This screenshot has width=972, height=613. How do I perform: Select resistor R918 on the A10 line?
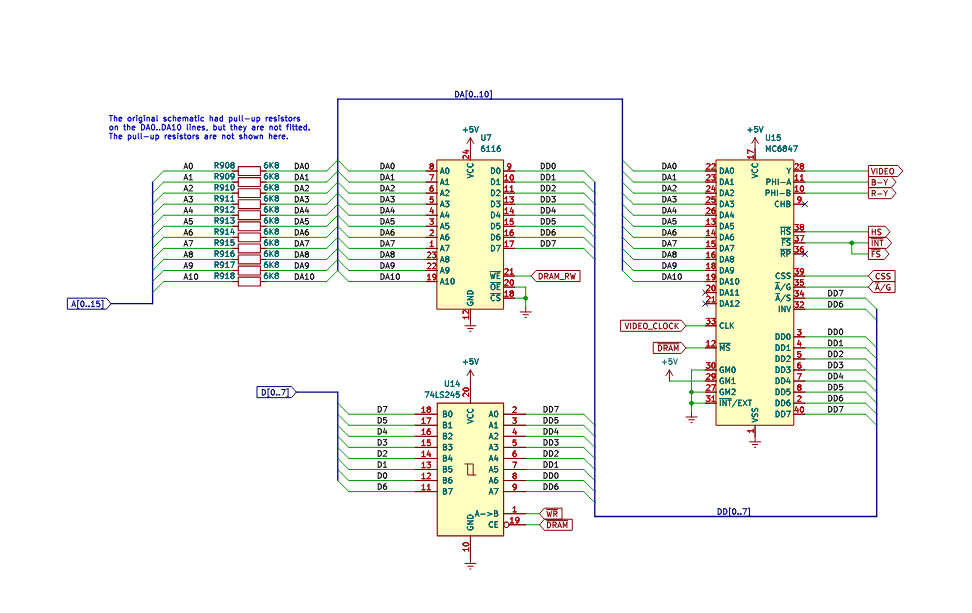tap(249, 277)
